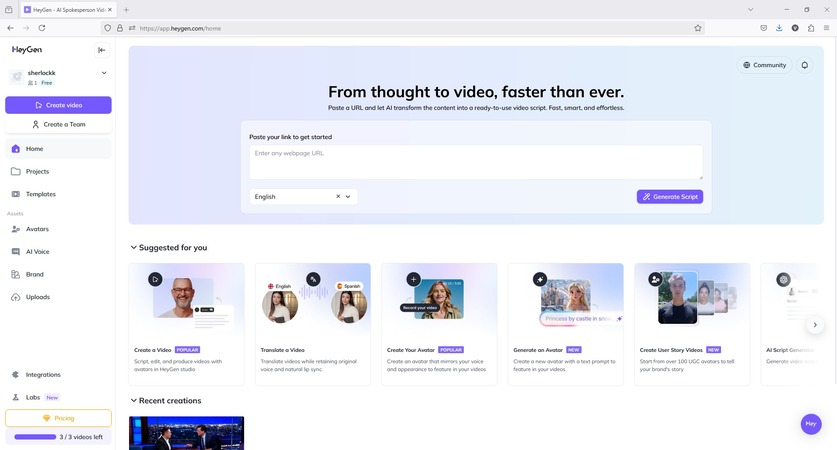Open Brand in the sidebar
The image size is (837, 450).
click(x=58, y=274)
